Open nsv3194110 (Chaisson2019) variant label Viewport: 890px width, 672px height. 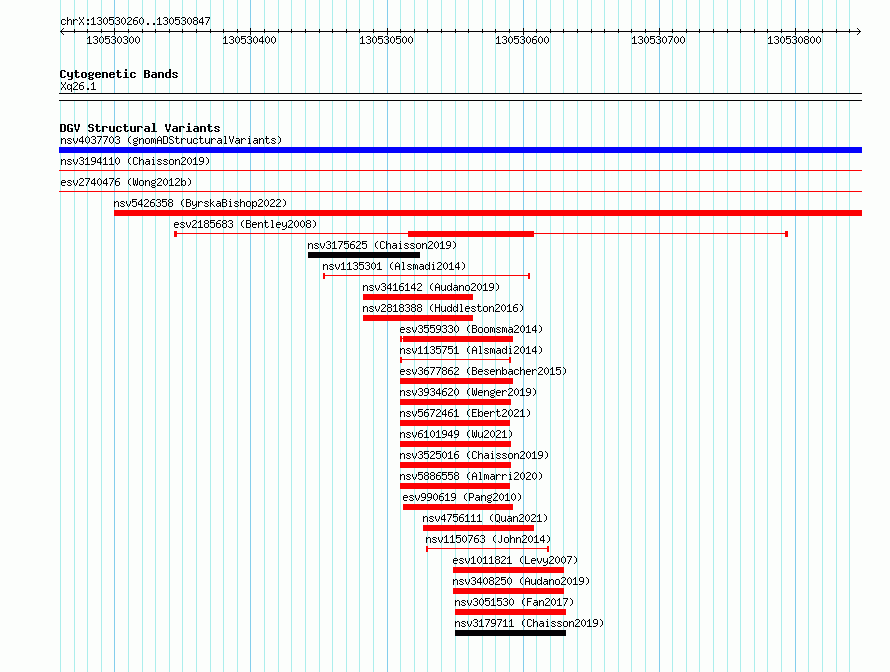(135, 161)
